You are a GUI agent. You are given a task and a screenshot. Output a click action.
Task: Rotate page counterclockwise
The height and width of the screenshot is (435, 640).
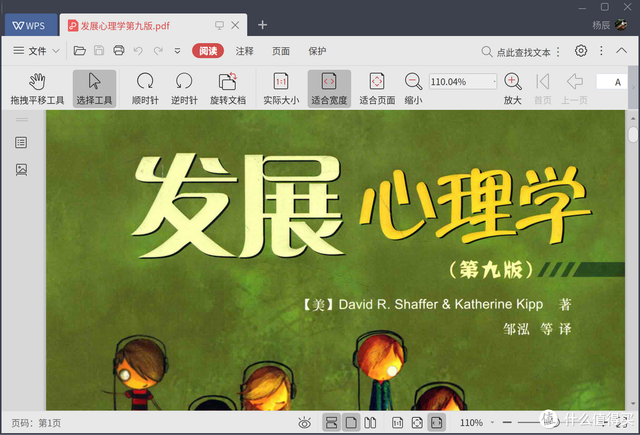pos(184,89)
